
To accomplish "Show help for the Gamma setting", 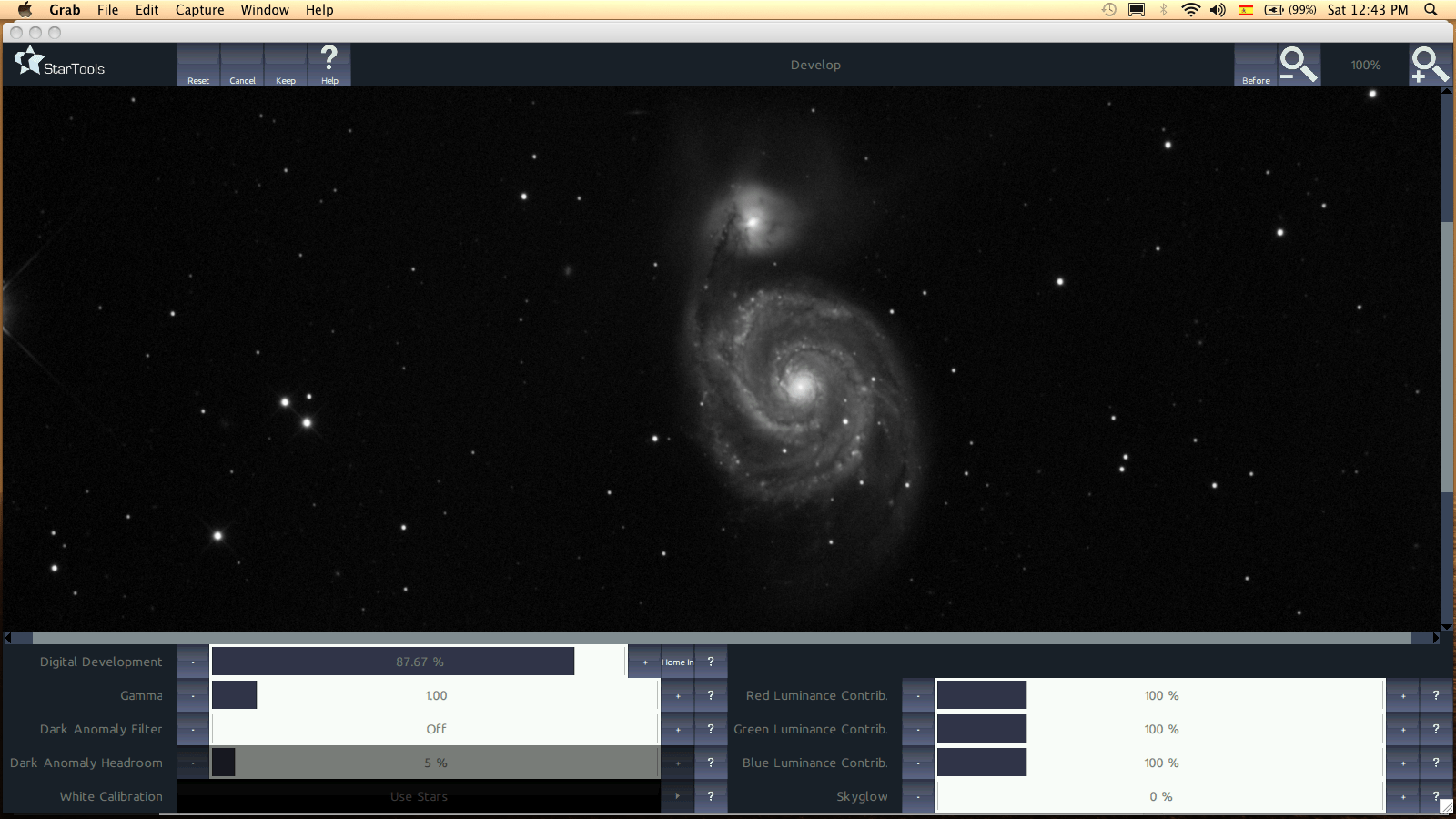I will point(711,695).
